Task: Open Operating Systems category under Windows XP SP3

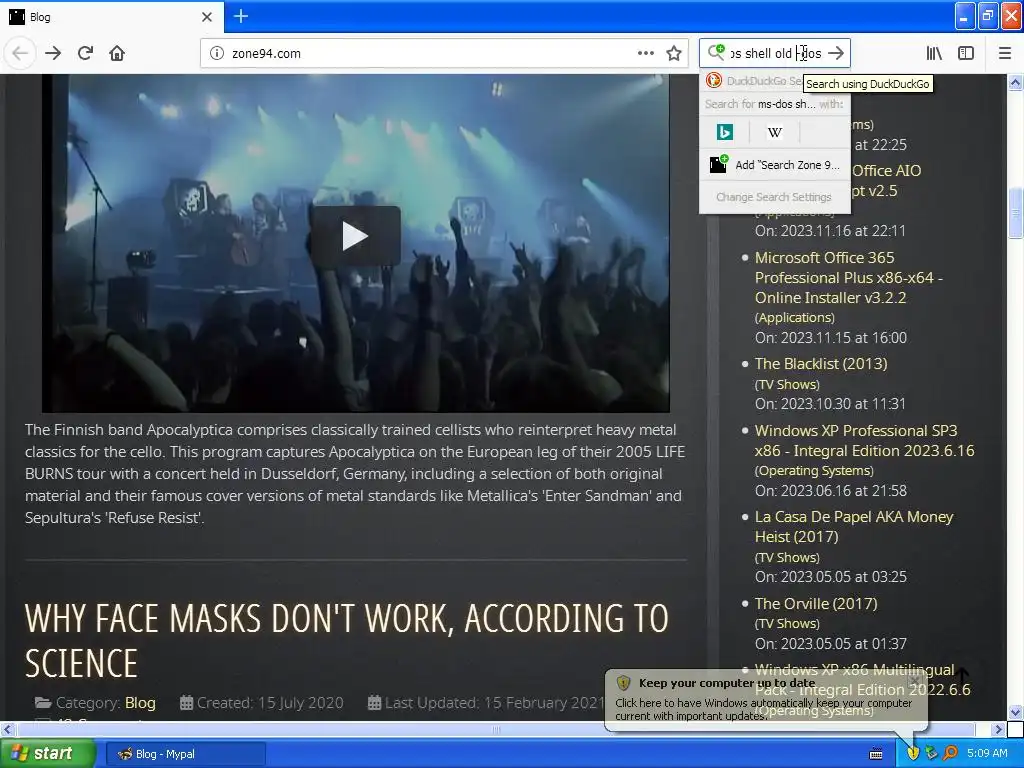Action: [814, 471]
